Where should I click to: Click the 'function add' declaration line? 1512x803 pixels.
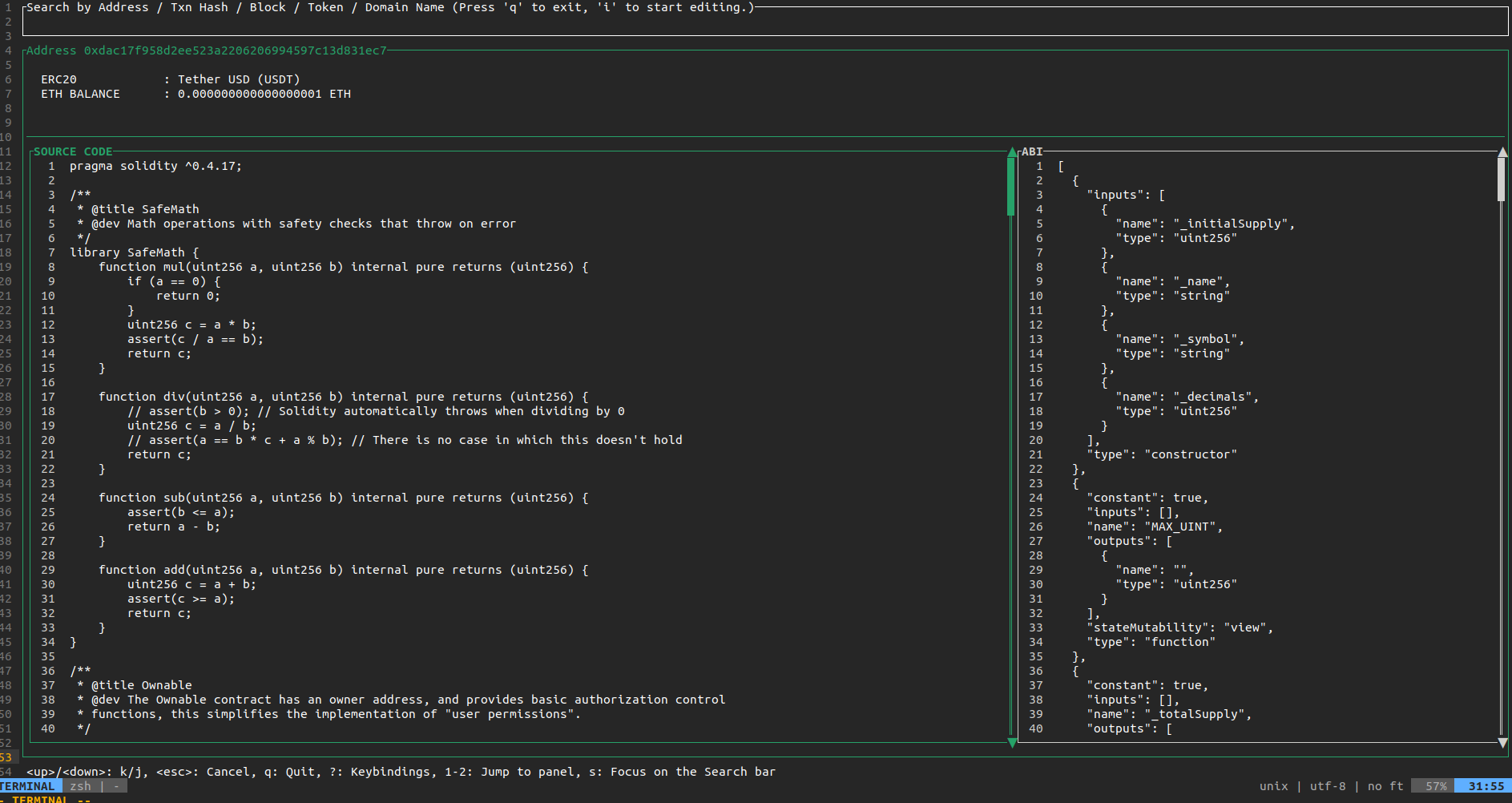[344, 570]
